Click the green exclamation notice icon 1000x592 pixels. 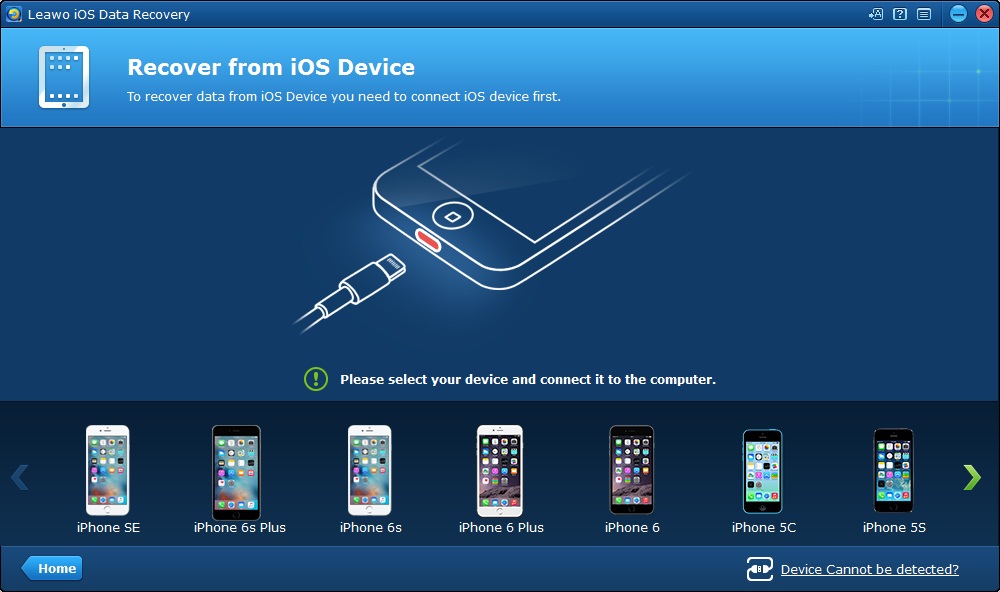pyautogui.click(x=316, y=379)
